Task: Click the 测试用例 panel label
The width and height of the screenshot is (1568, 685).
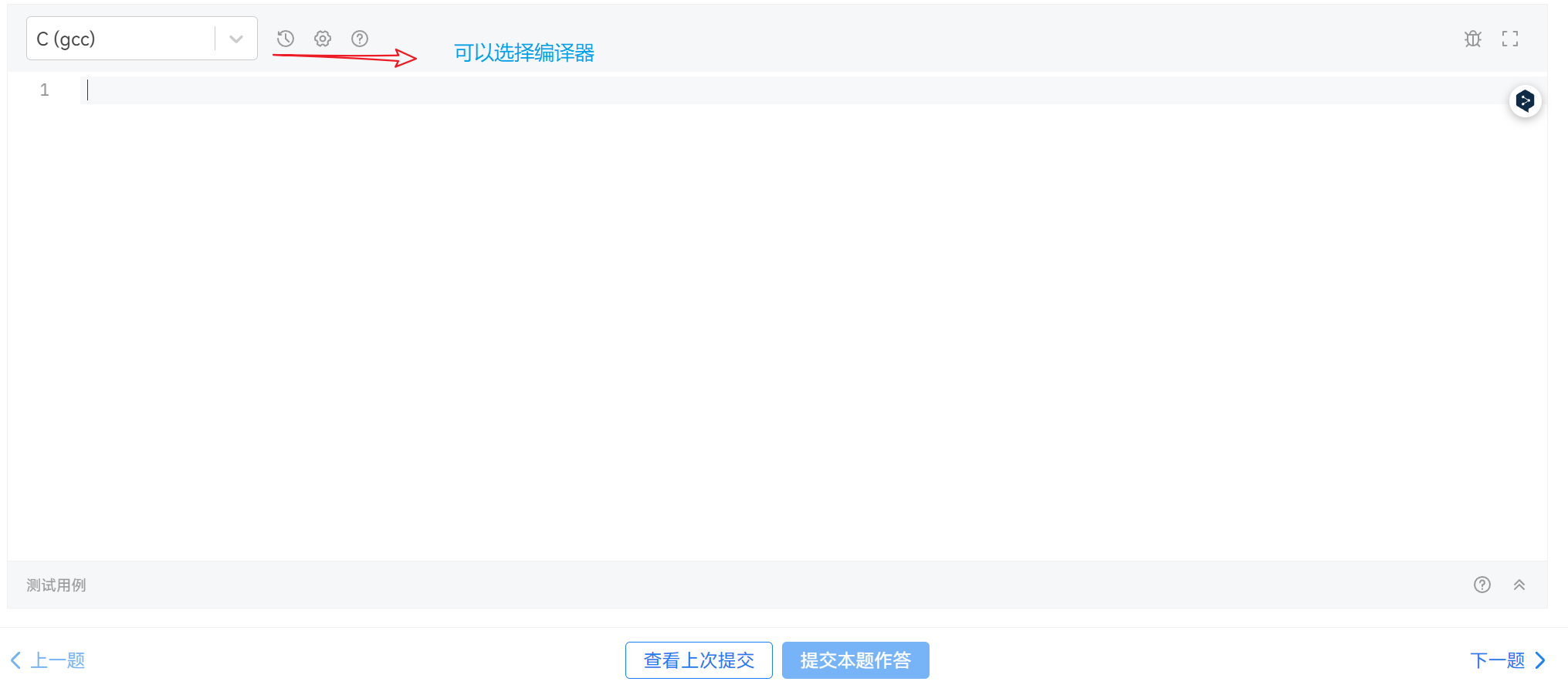Action: pos(56,585)
